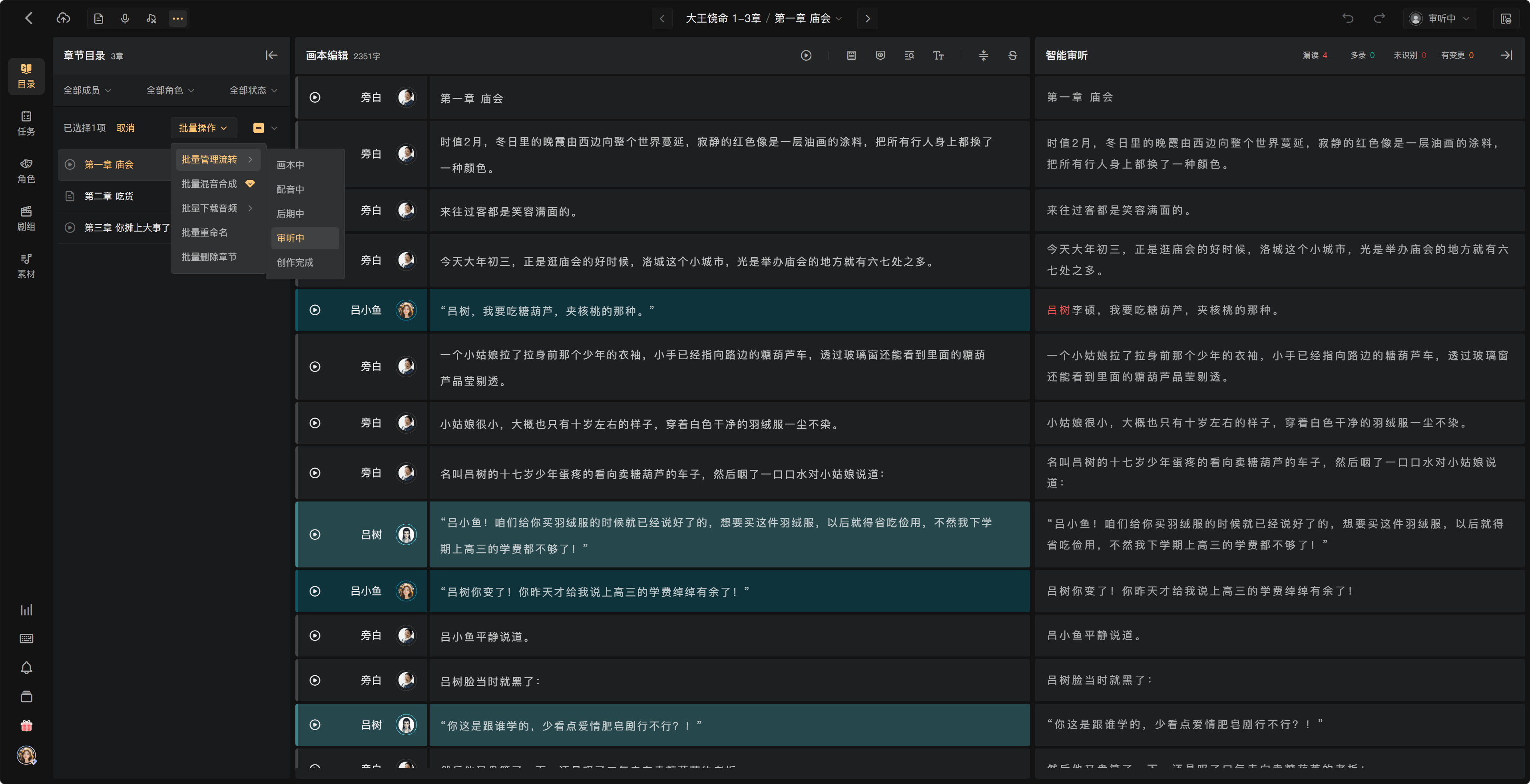Screen dimensions: 1530x784
Task: Open the 素材 sidebar panel
Action: pyautogui.click(x=26, y=265)
